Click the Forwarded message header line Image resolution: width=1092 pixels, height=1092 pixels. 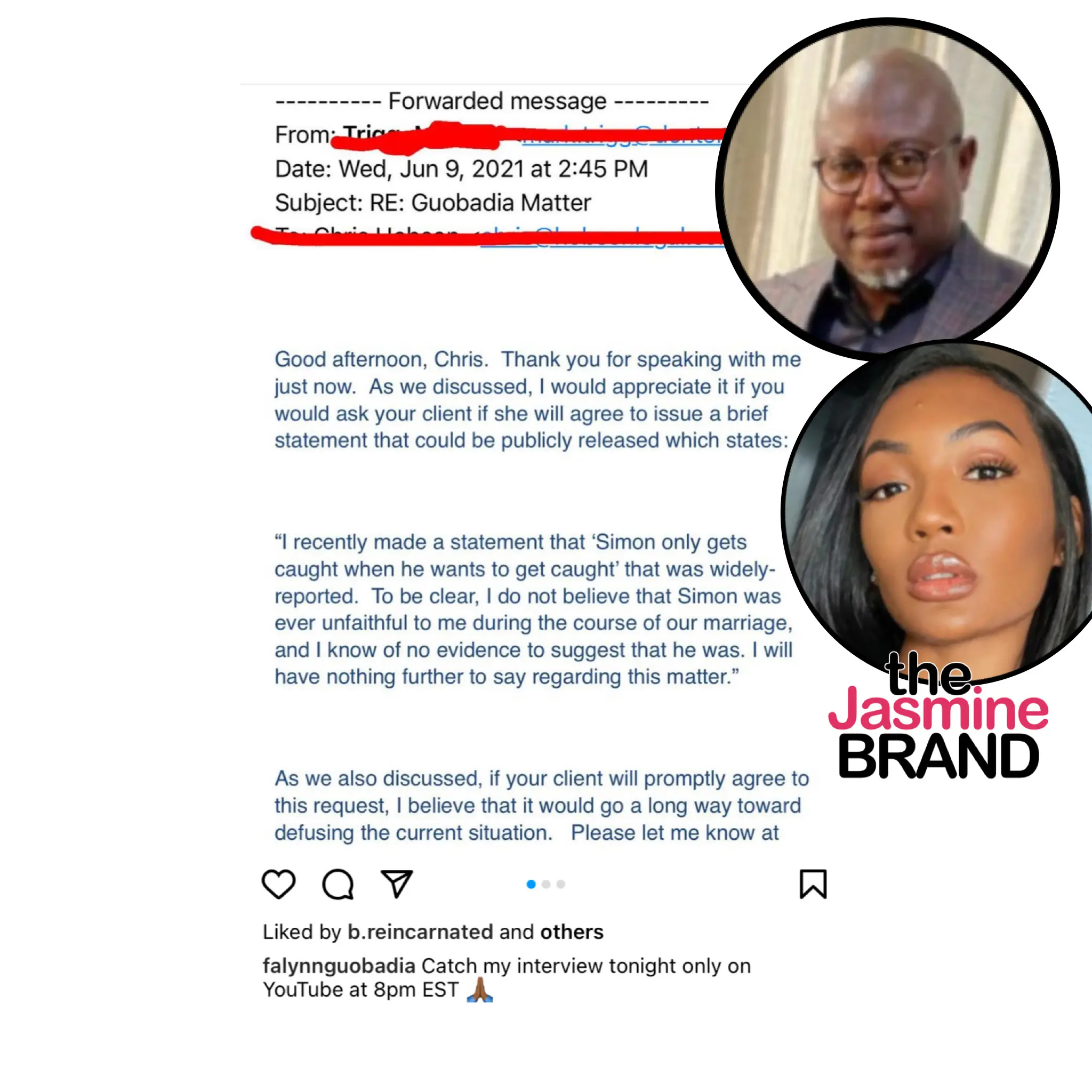point(492,101)
